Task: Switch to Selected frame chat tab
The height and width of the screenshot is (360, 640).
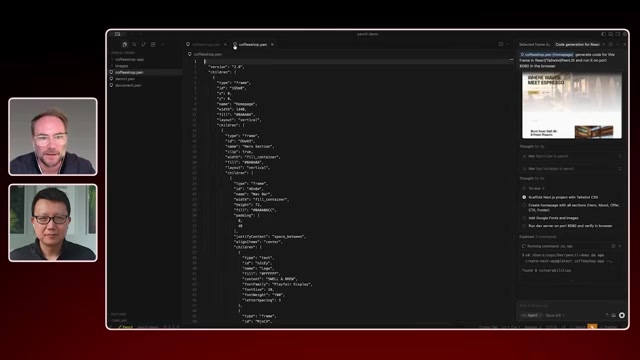Action: (x=534, y=44)
